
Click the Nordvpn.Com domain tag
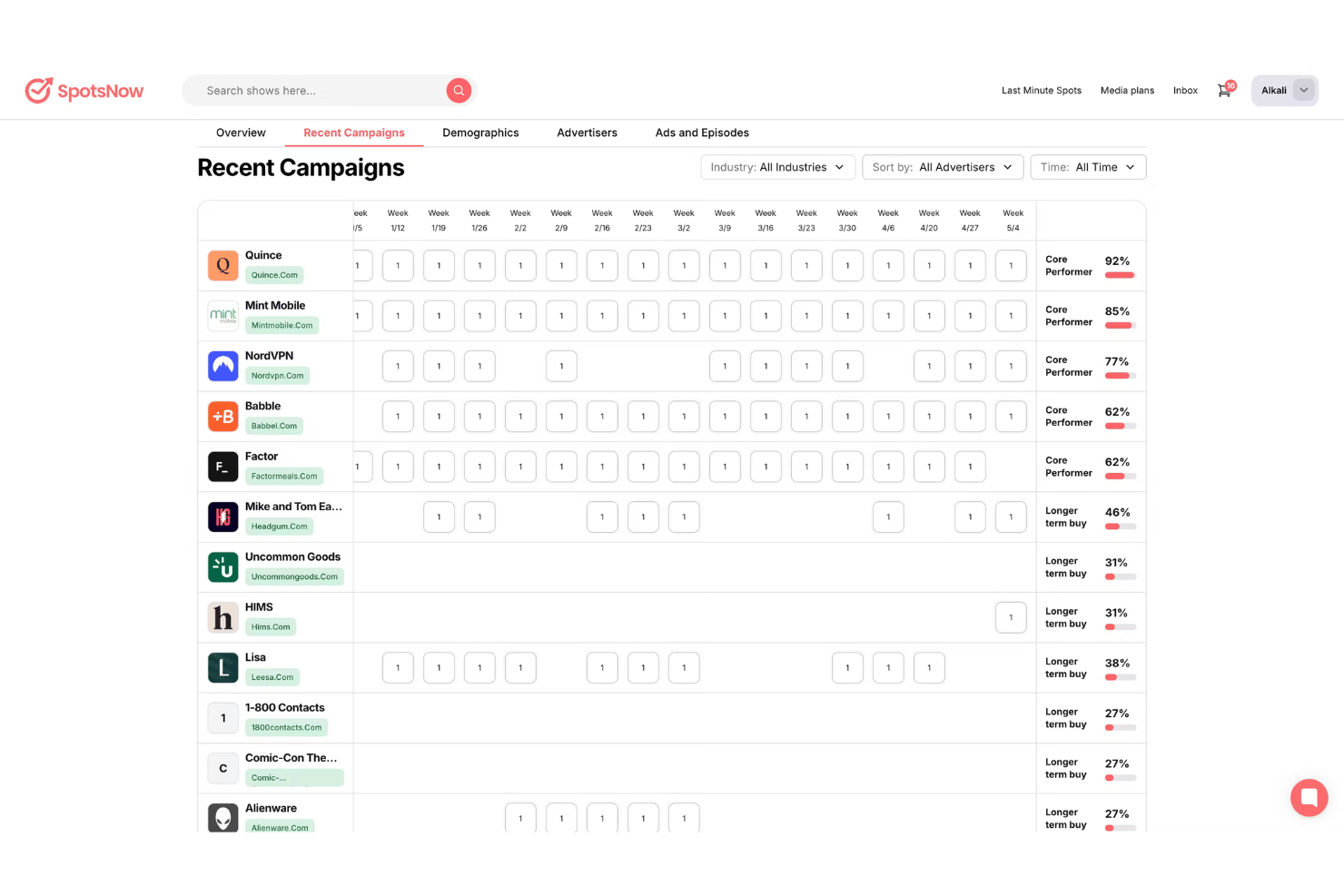[277, 375]
